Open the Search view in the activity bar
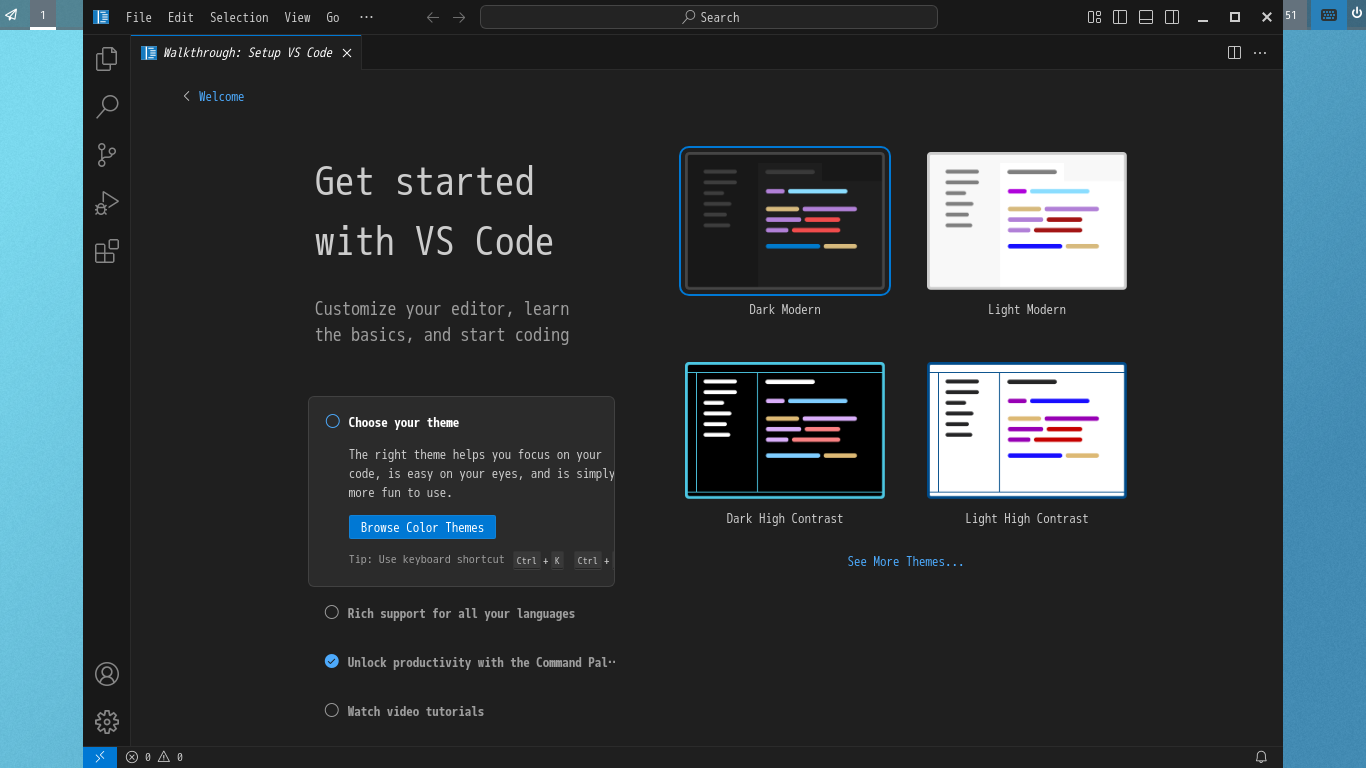The image size is (1366, 768). click(x=107, y=107)
